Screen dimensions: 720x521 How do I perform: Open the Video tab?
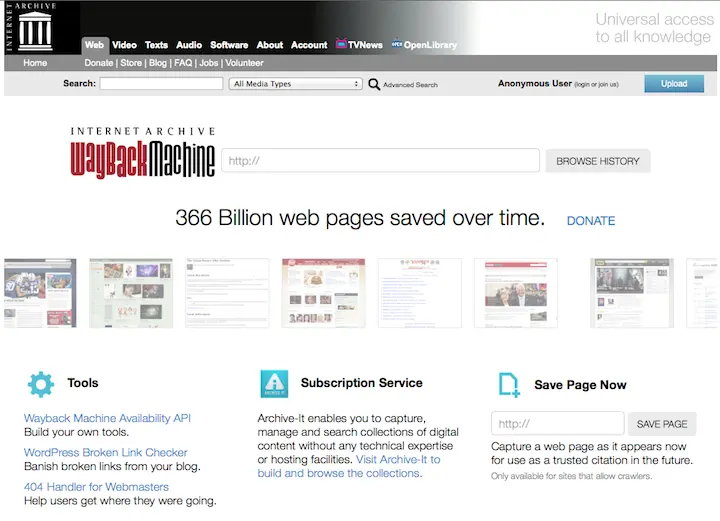(x=124, y=45)
